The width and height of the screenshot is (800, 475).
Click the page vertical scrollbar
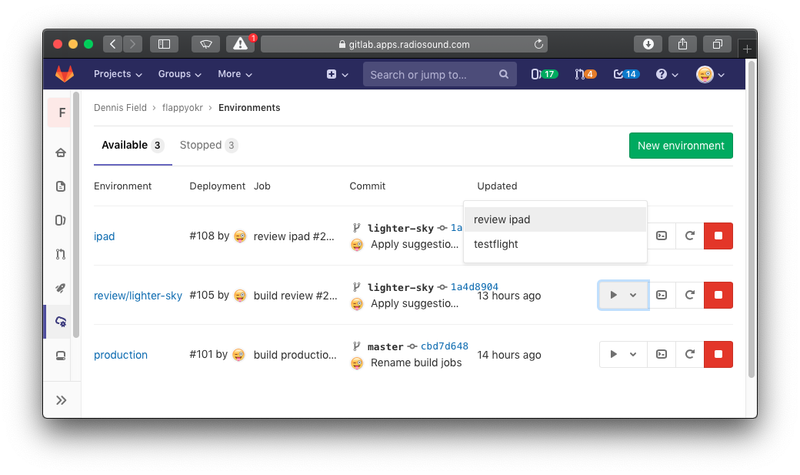click(x=751, y=219)
